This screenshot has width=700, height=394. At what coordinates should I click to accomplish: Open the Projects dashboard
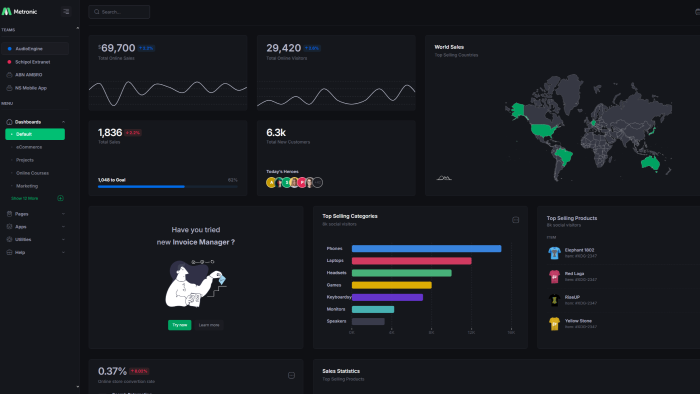click(25, 160)
